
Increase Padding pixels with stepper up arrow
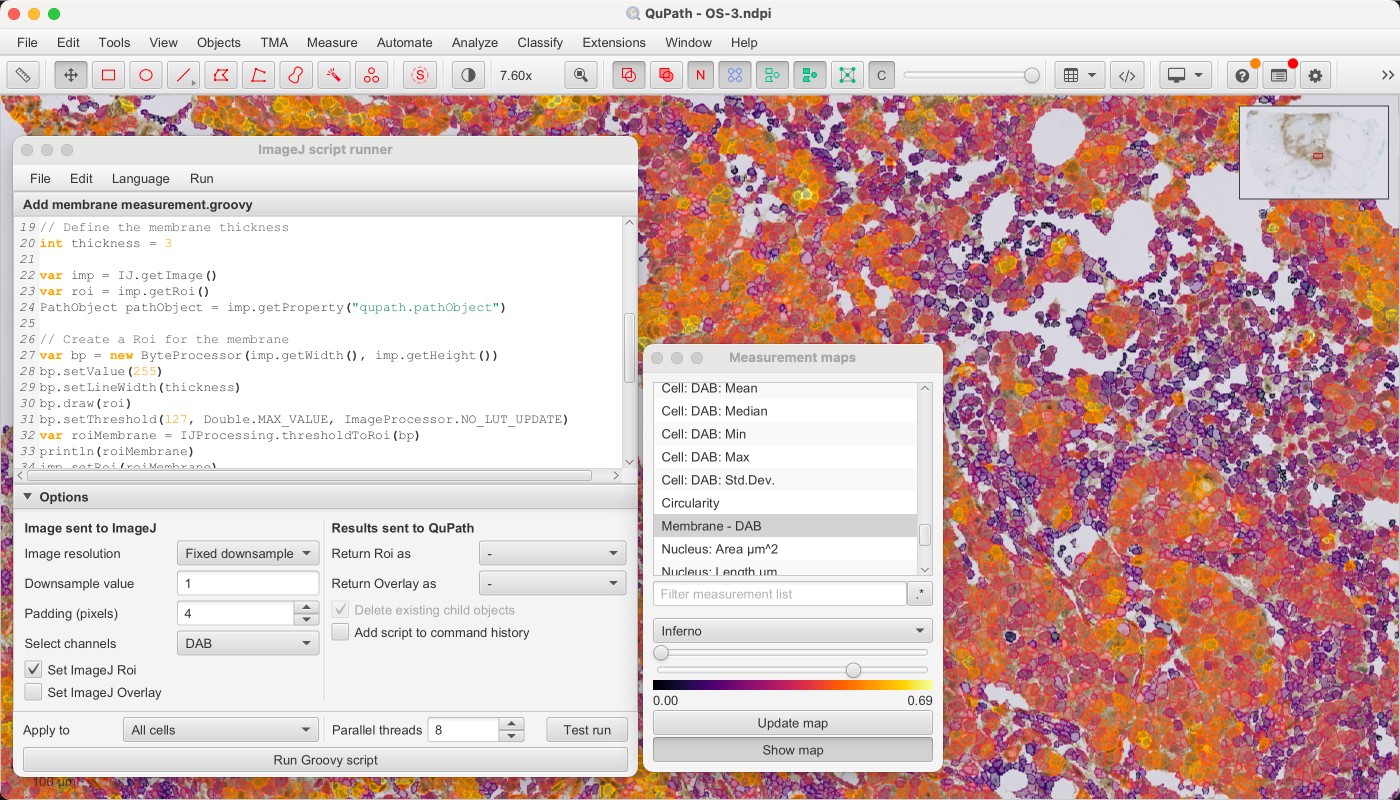click(x=307, y=607)
